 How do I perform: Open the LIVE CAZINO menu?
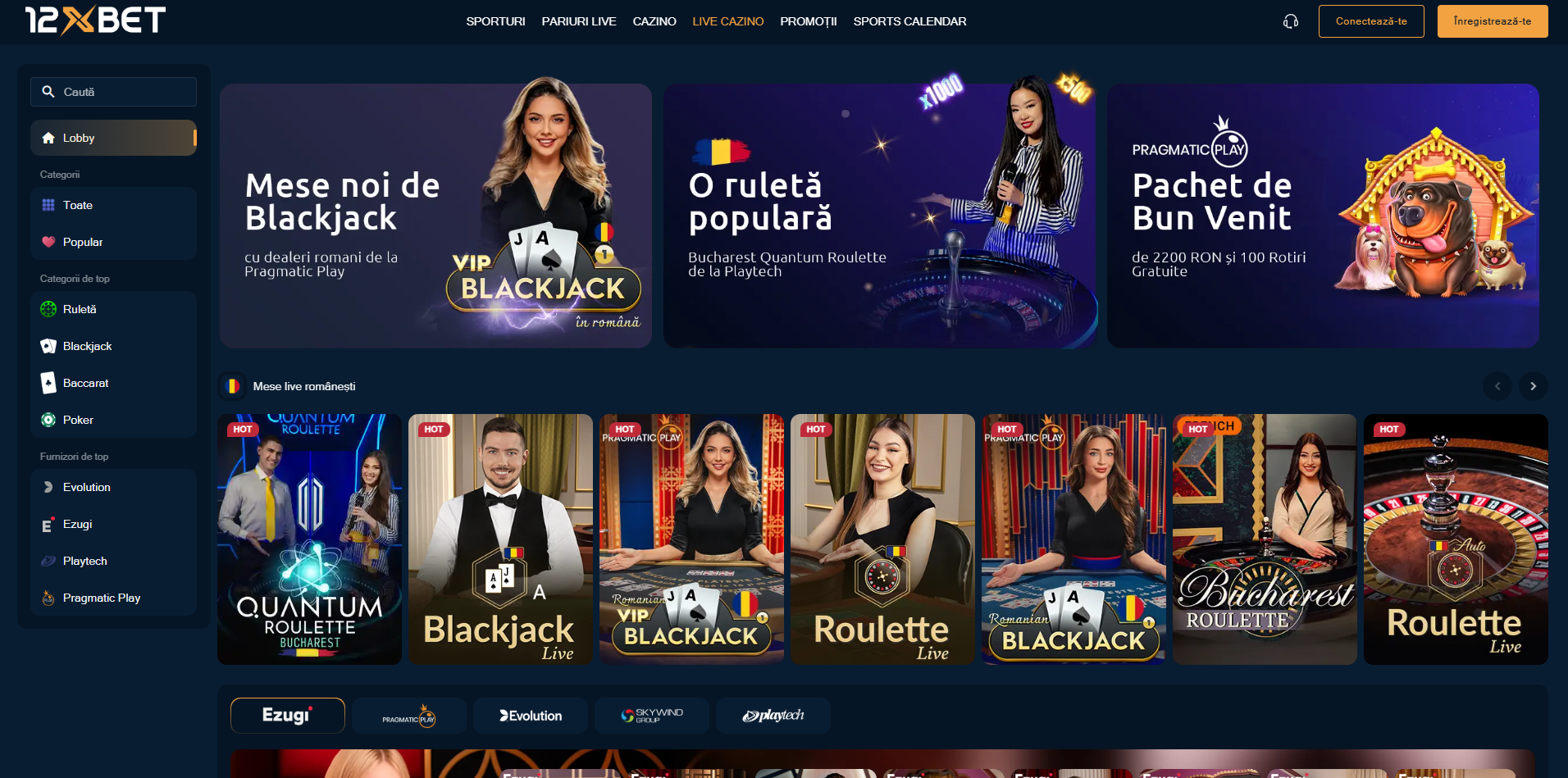tap(728, 21)
